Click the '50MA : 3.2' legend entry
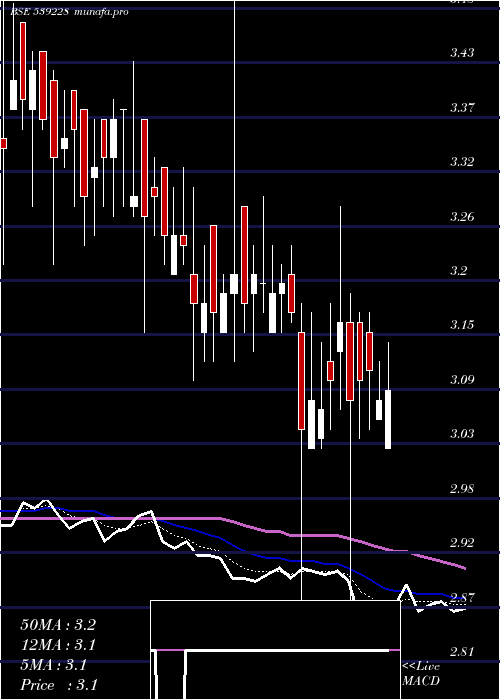Image resolution: width=500 pixels, height=700 pixels. point(58,625)
